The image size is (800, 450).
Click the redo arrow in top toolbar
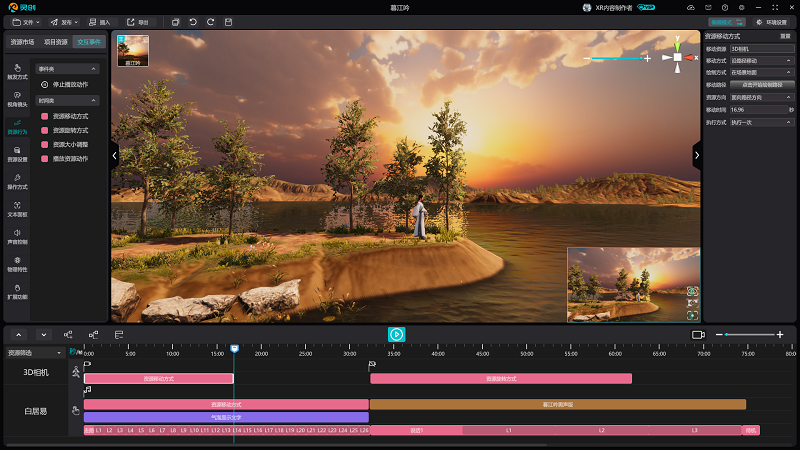point(208,21)
